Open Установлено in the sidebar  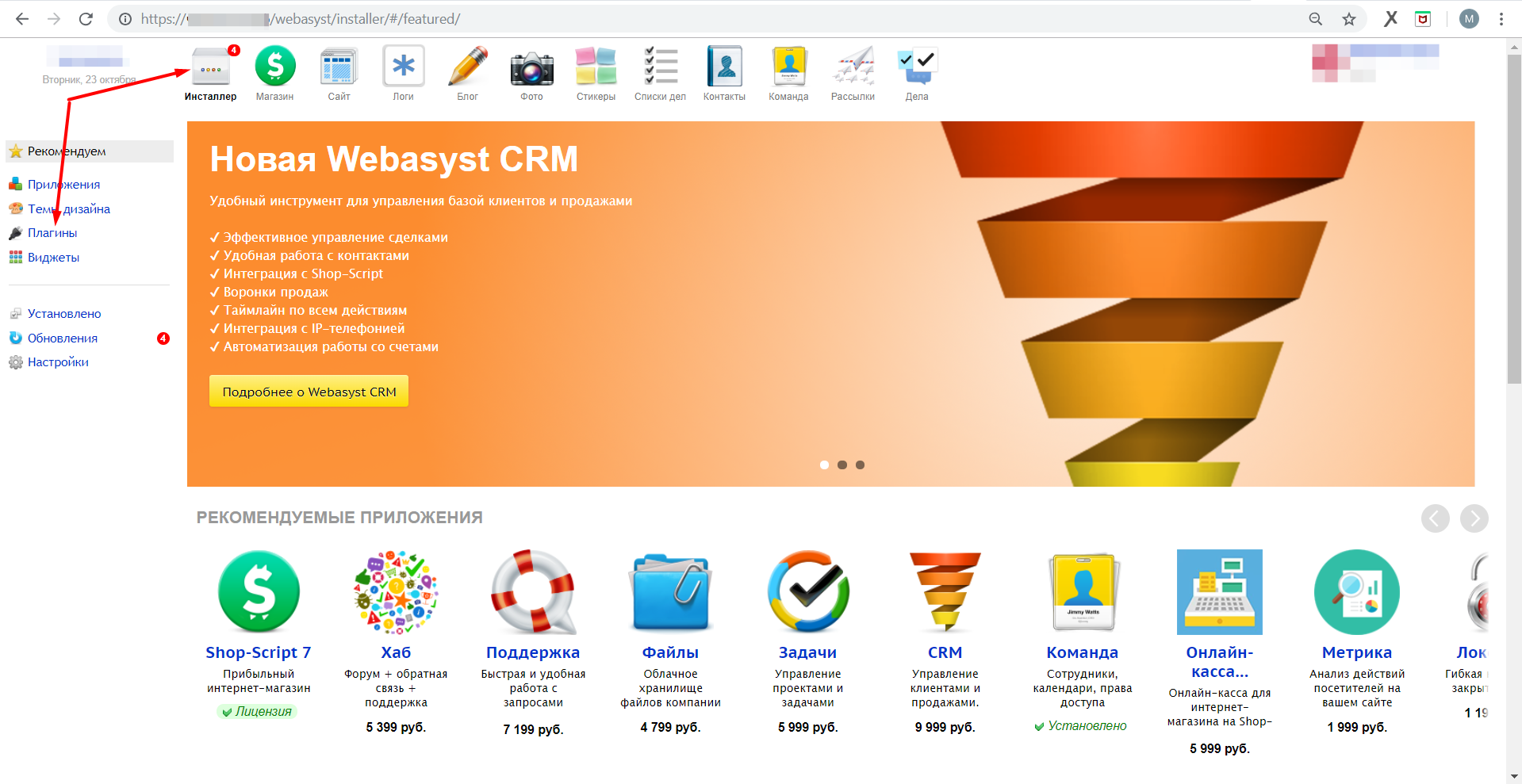pyautogui.click(x=64, y=314)
